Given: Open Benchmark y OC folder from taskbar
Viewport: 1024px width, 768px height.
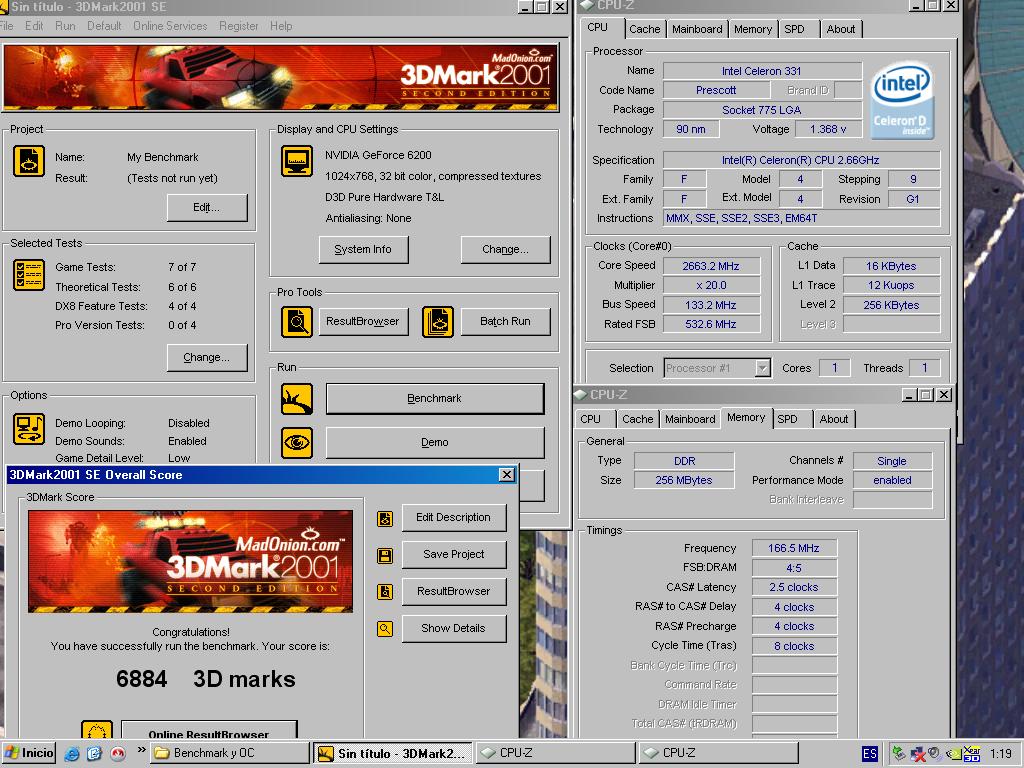Looking at the screenshot, I should 230,754.
